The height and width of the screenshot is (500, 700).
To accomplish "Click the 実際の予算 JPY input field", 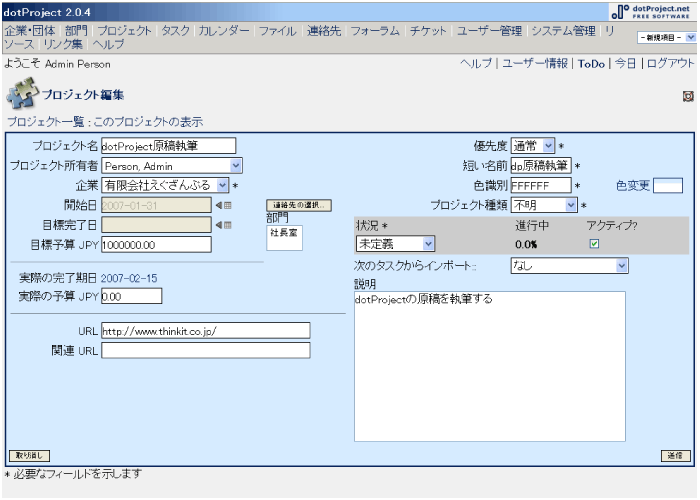I will pyautogui.click(x=131, y=296).
